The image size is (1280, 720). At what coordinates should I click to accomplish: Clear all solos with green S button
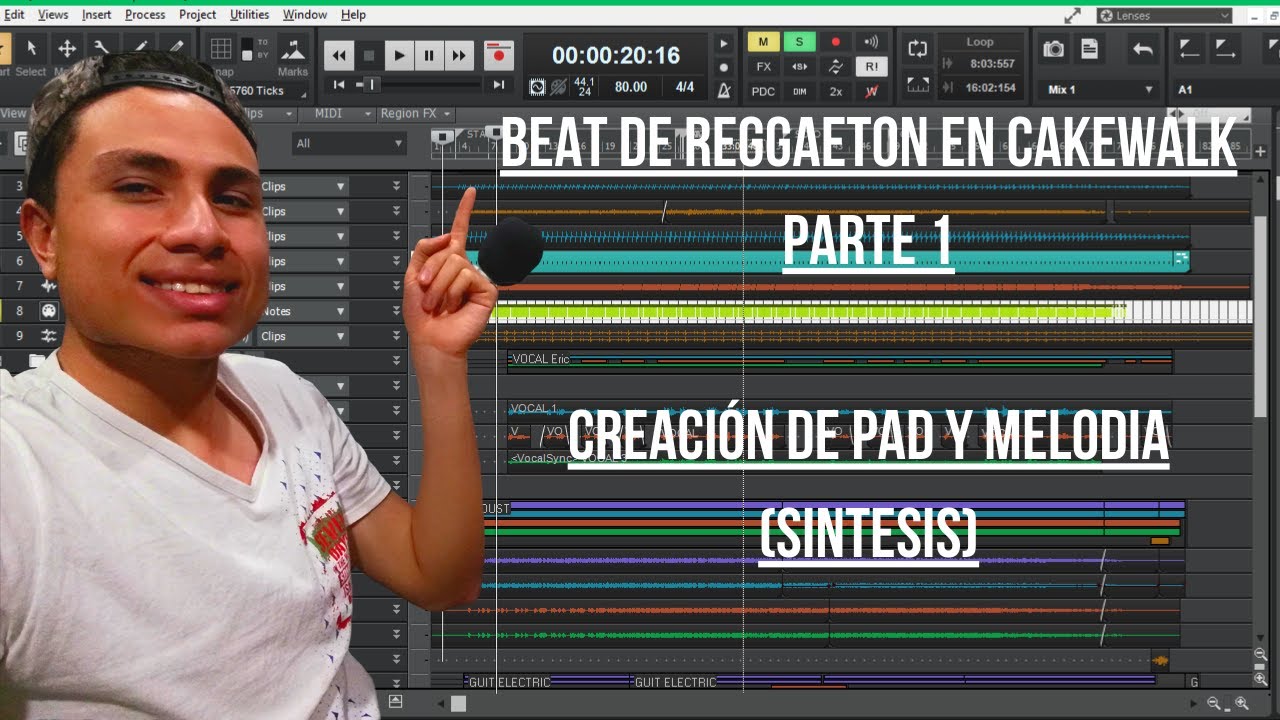click(799, 42)
